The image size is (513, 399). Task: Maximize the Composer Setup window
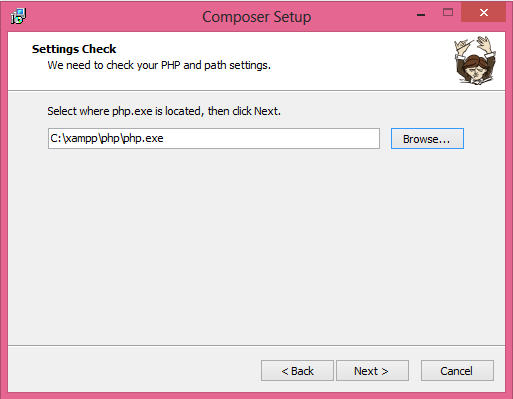click(448, 13)
